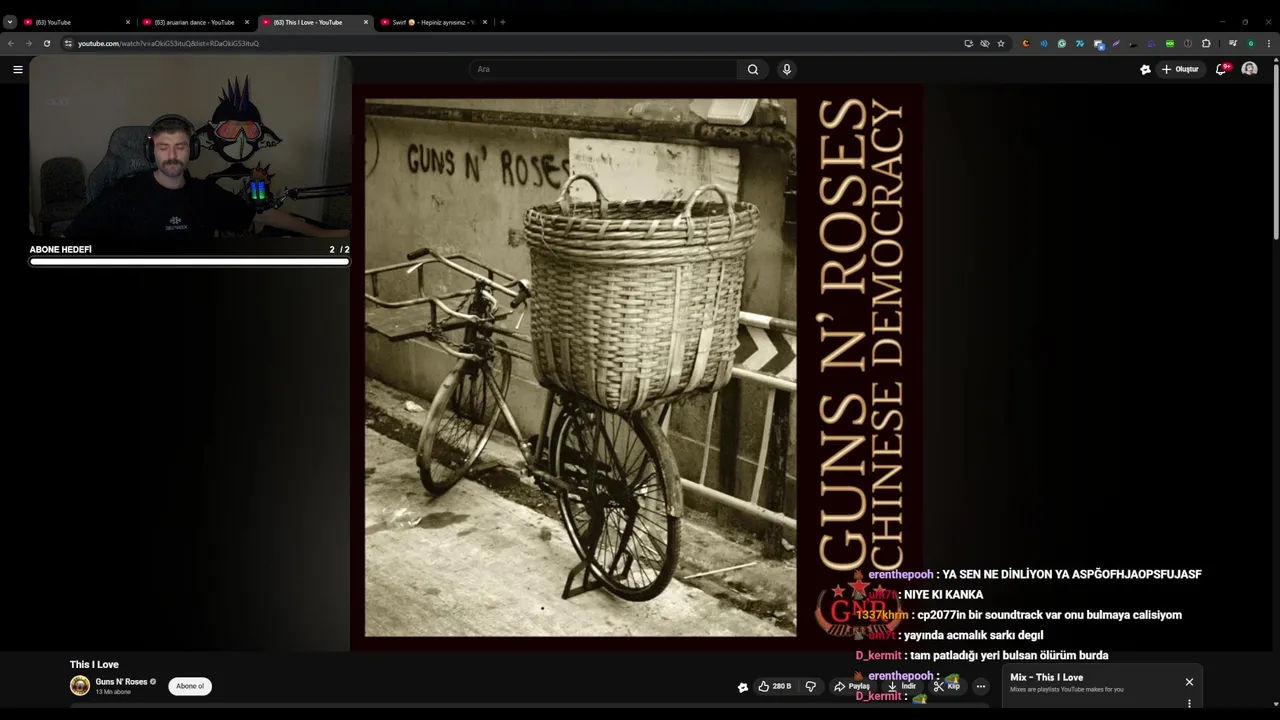Open the media control music-note icon
The width and height of the screenshot is (1280, 720).
(1233, 43)
